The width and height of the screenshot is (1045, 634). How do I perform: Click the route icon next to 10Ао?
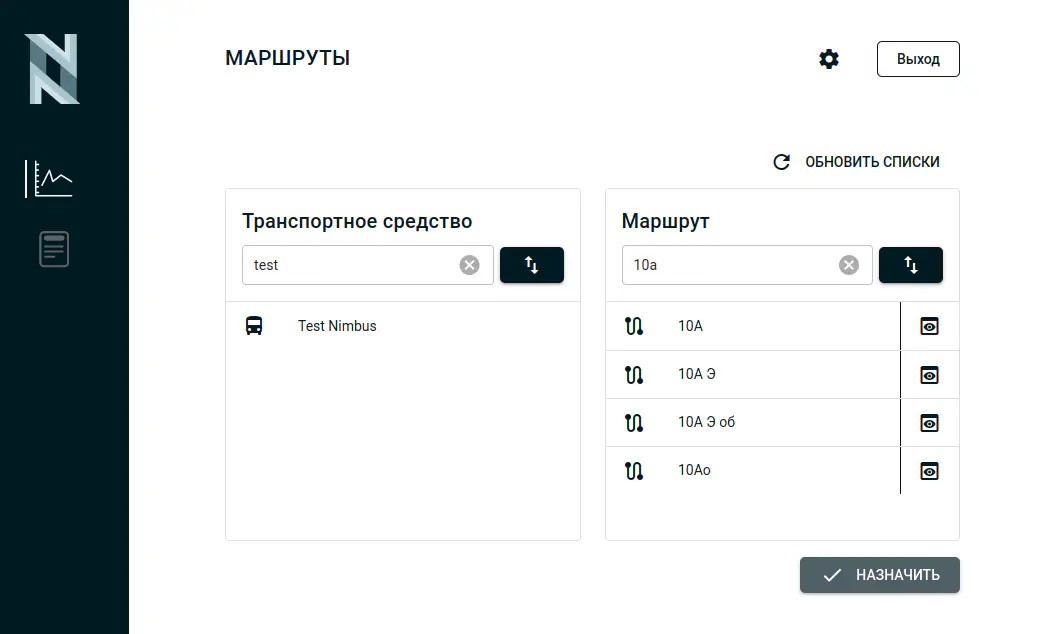[x=634, y=470]
